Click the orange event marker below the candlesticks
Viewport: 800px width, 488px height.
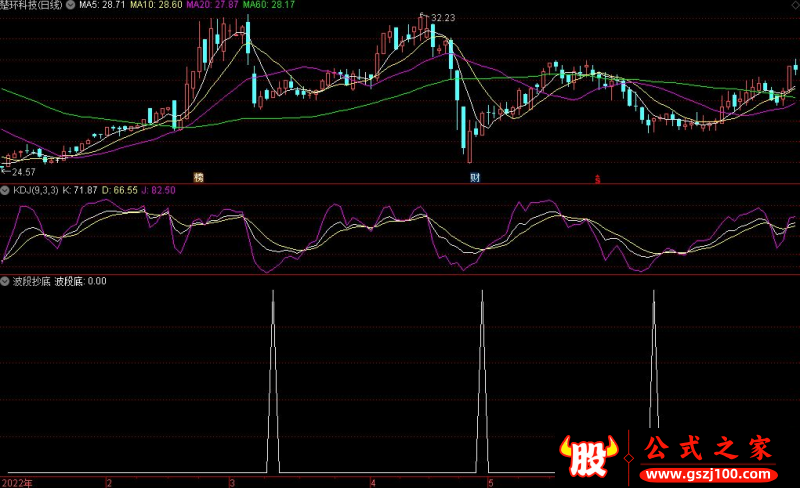(198, 177)
